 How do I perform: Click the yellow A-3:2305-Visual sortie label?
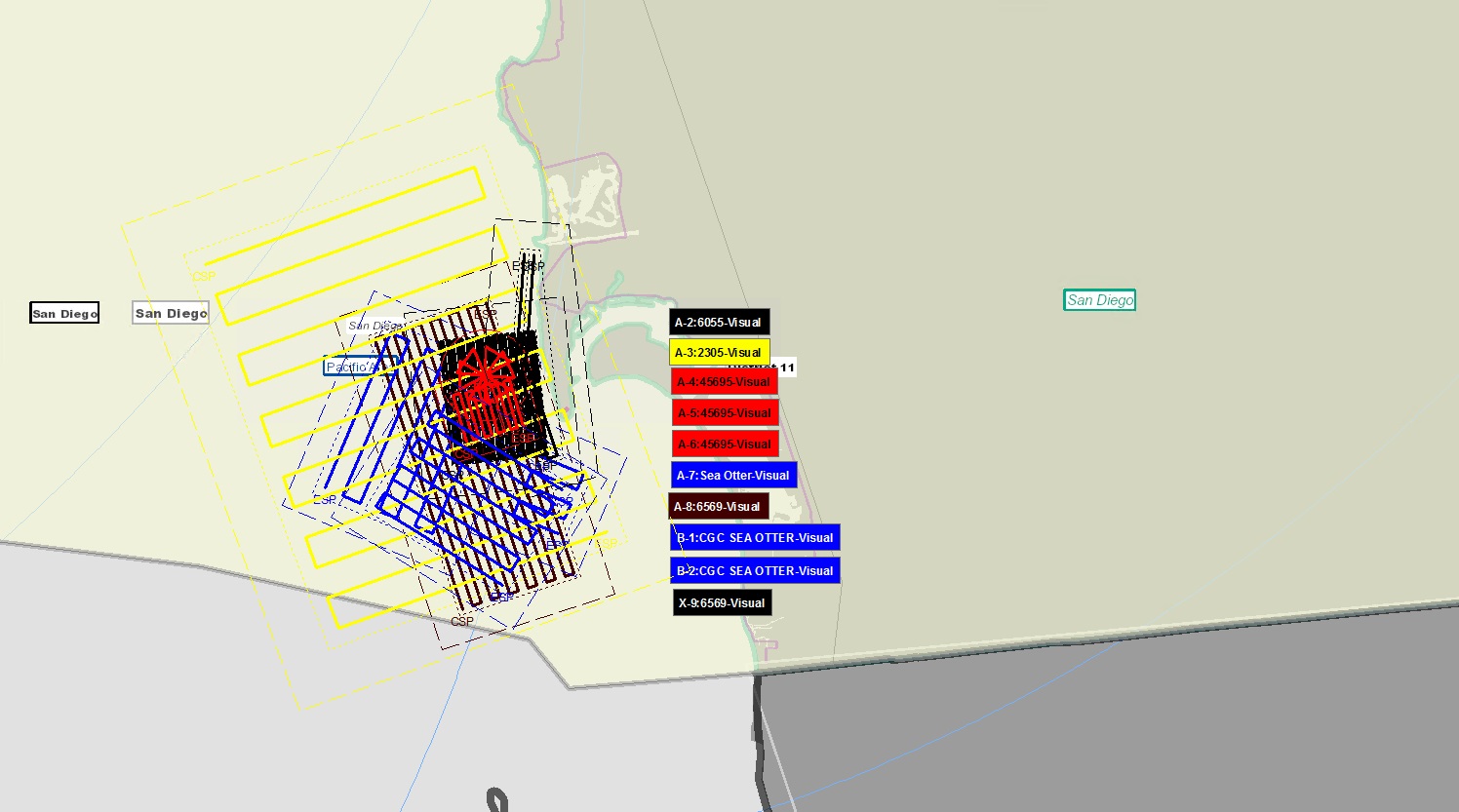point(718,352)
